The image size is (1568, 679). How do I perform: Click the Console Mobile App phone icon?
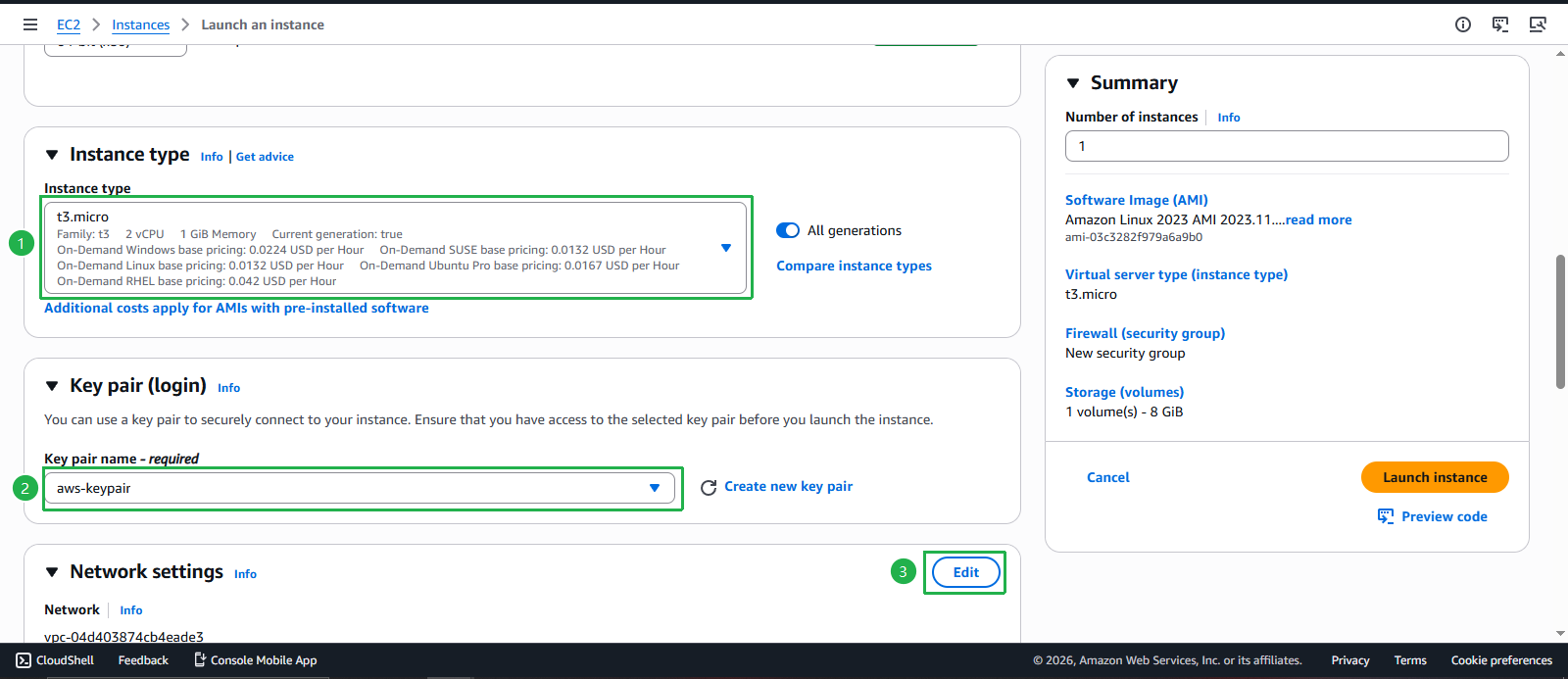click(x=200, y=660)
